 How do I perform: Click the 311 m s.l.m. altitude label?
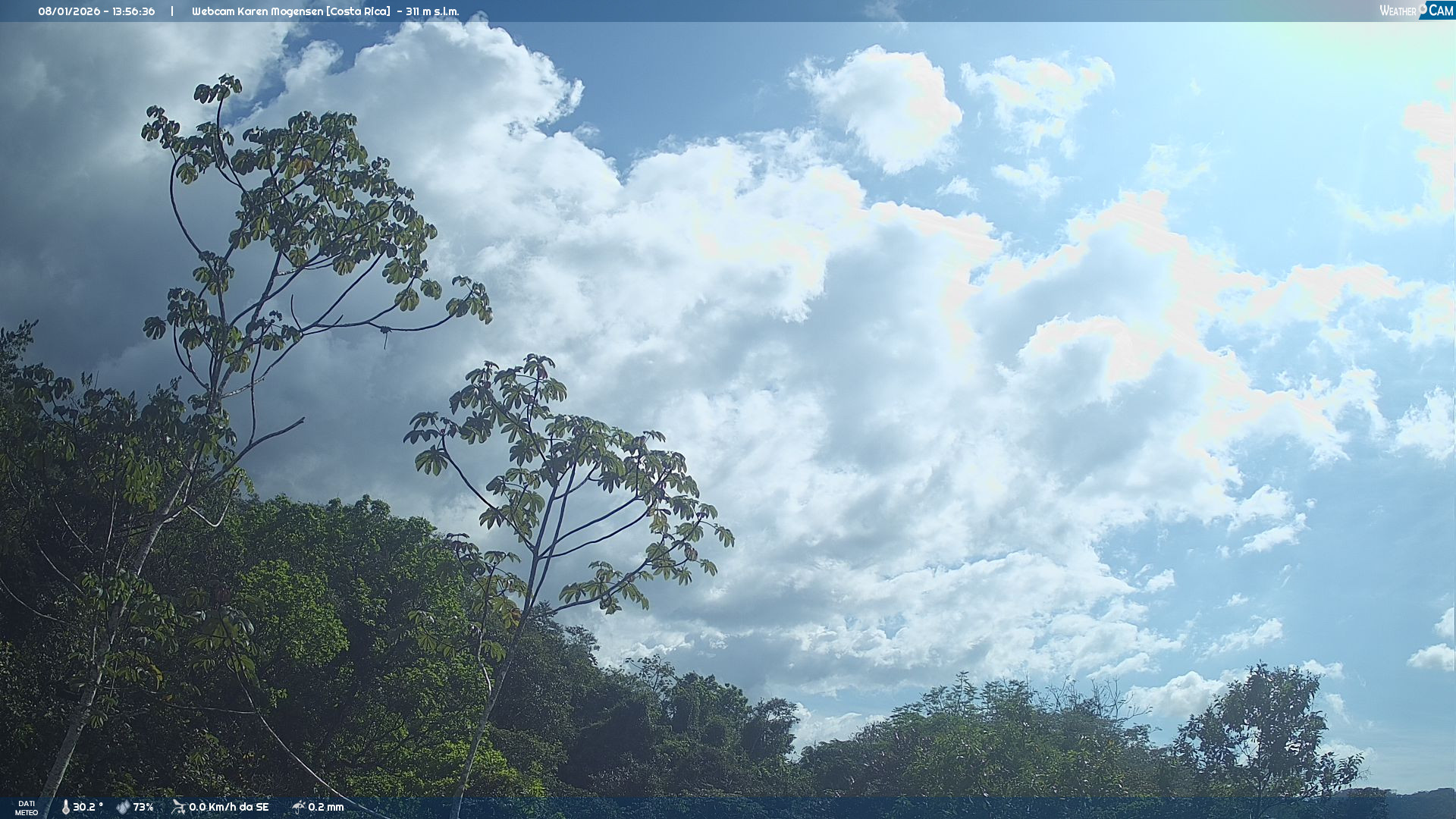(x=432, y=11)
